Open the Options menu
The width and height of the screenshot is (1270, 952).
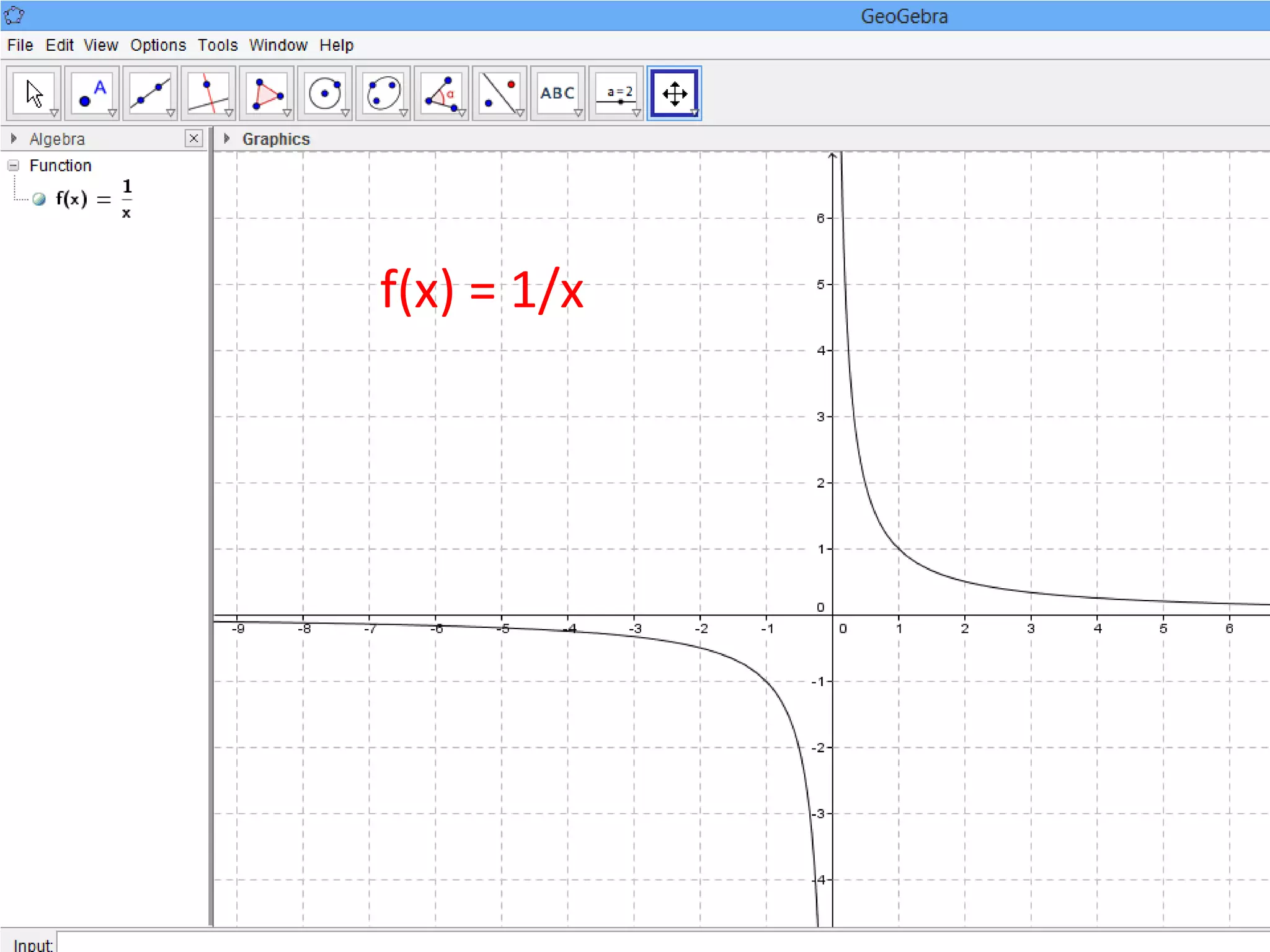pos(158,45)
